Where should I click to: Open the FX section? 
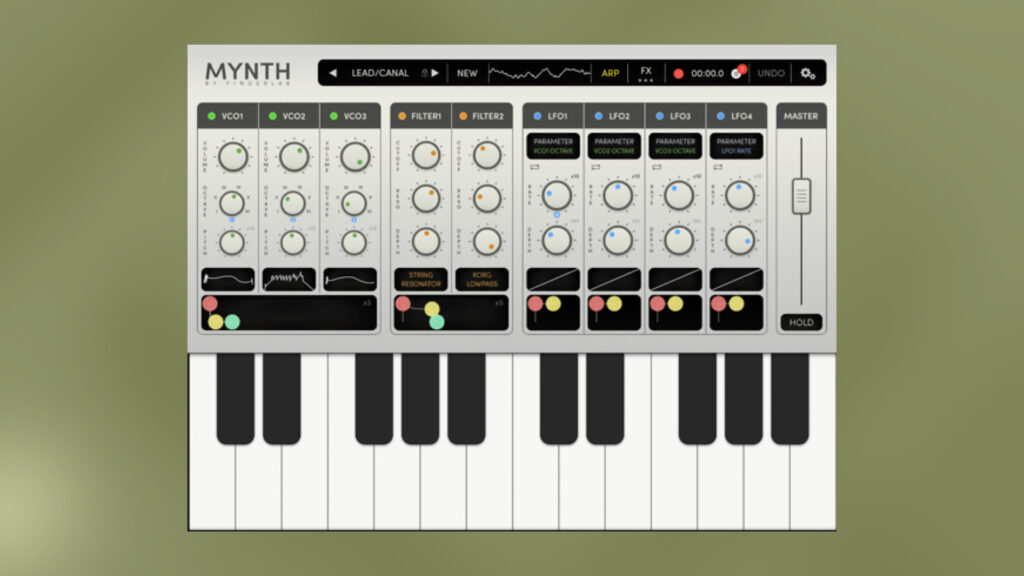point(646,72)
